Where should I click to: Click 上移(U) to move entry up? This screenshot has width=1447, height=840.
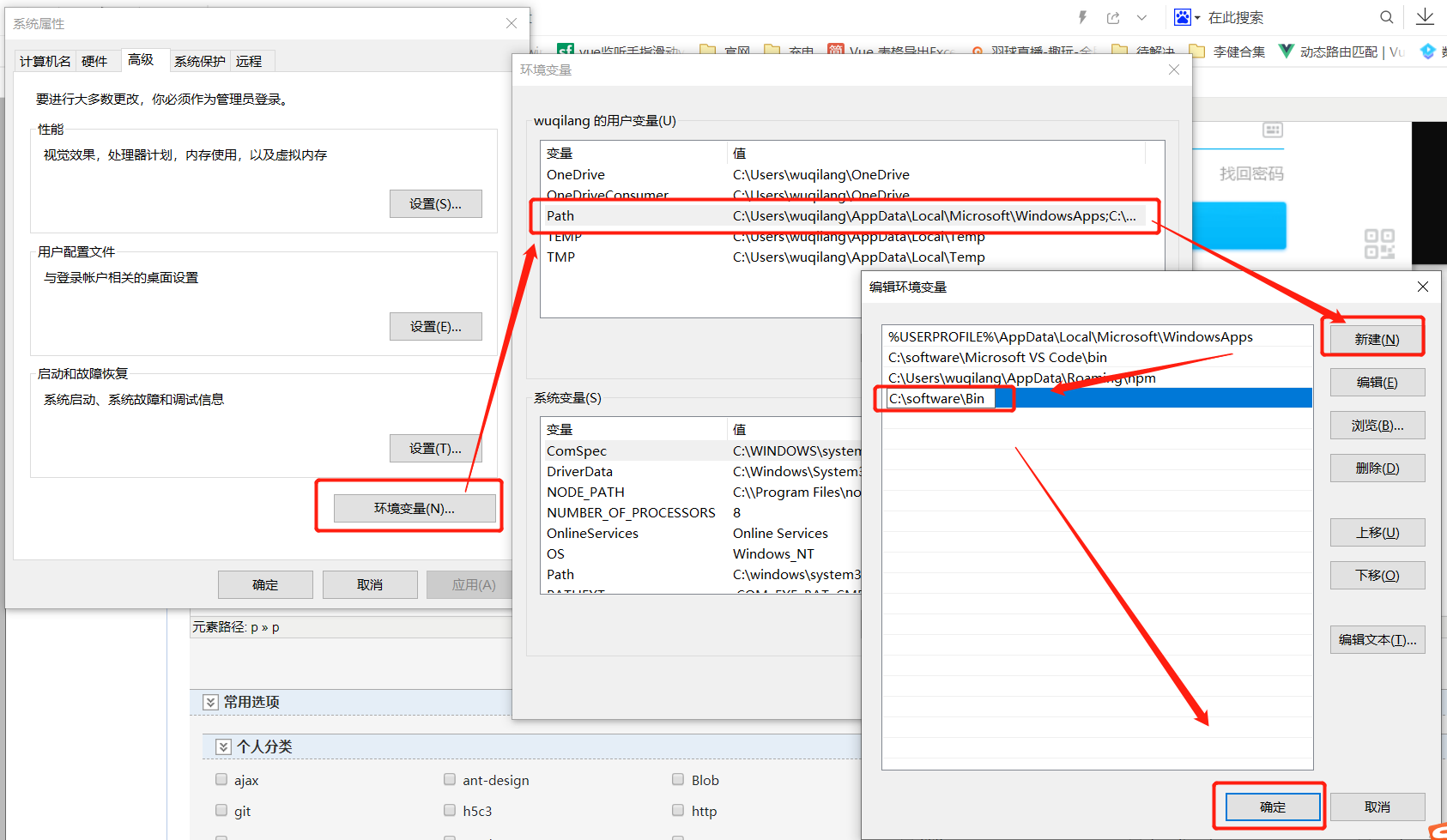(1377, 532)
